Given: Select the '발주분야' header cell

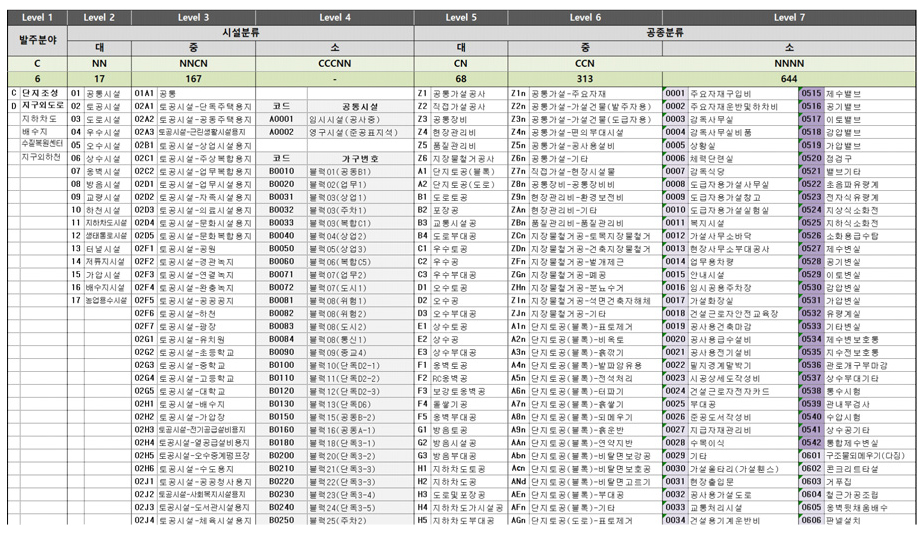Looking at the screenshot, I should 37,40.
